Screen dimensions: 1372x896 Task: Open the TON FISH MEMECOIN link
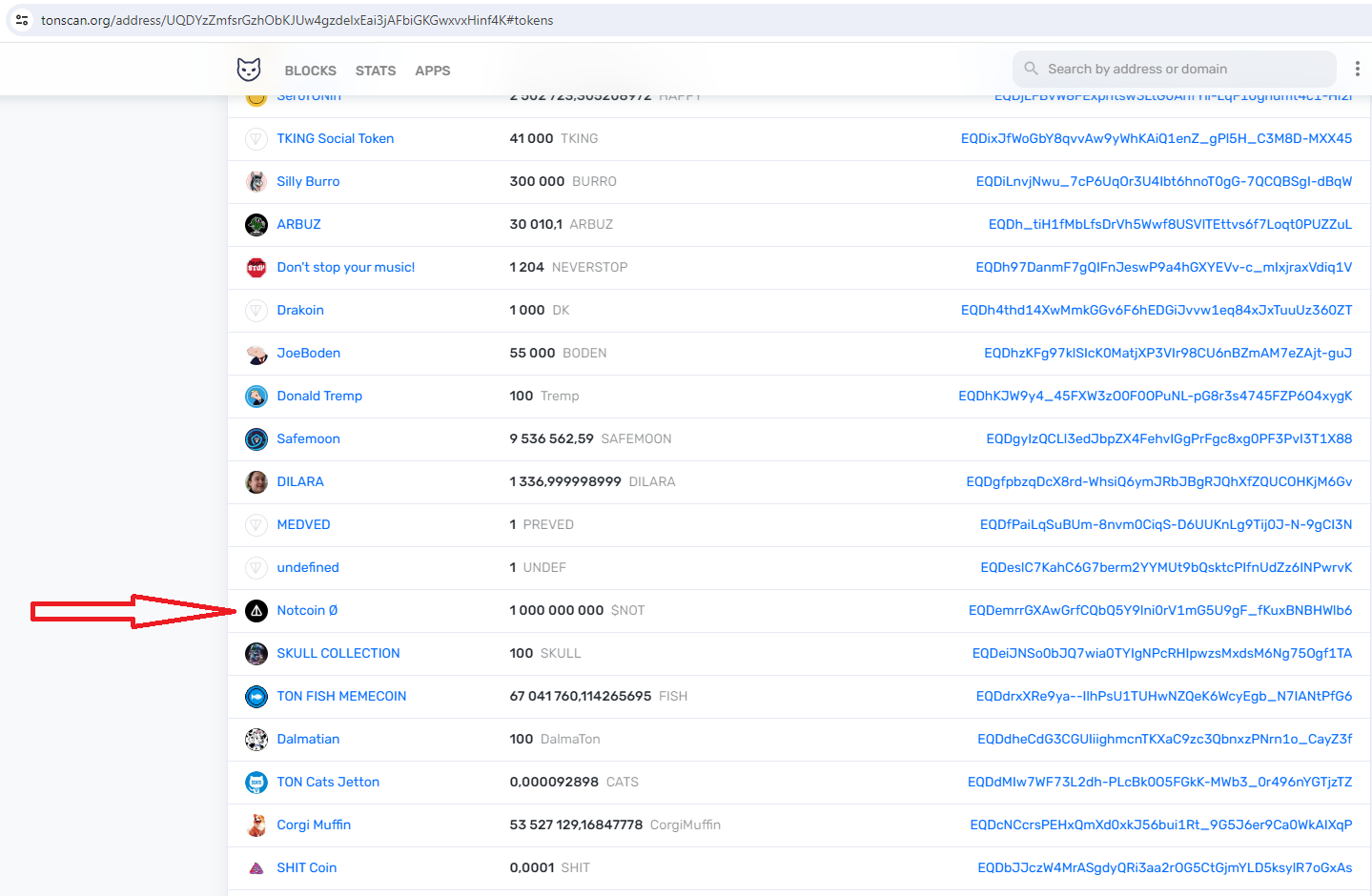click(341, 696)
